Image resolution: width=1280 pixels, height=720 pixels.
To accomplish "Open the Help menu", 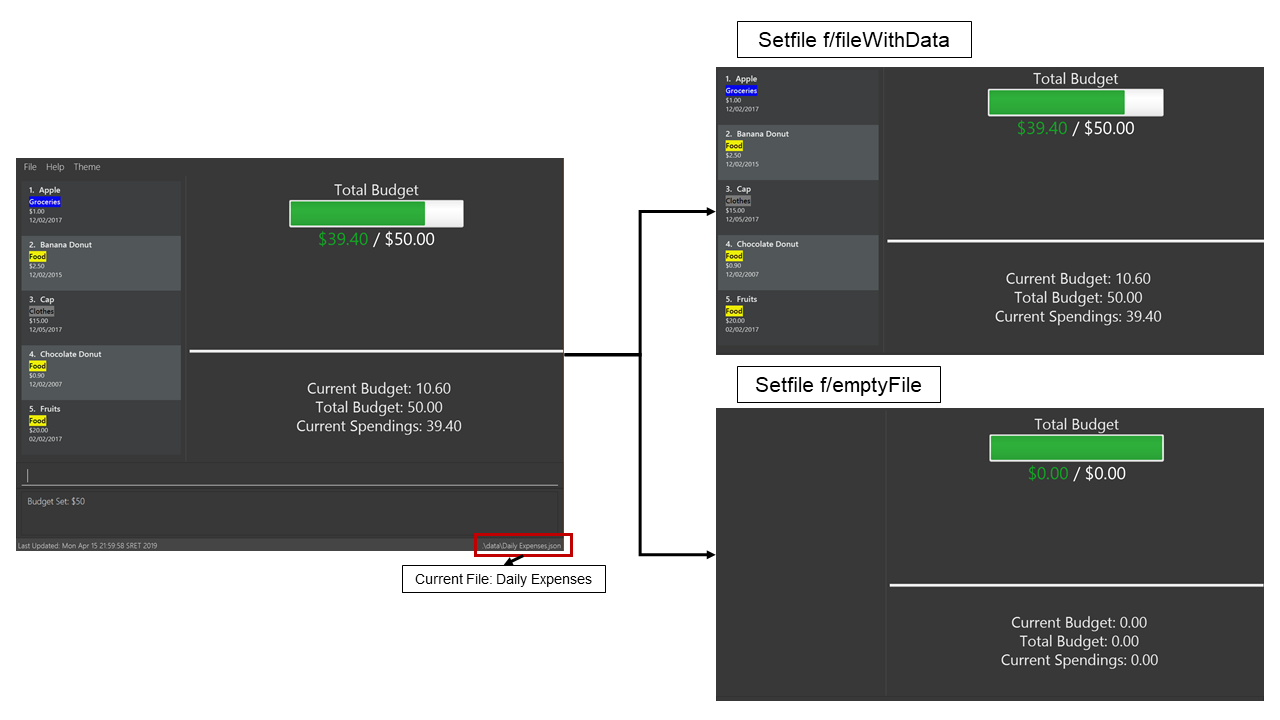I will [x=55, y=167].
